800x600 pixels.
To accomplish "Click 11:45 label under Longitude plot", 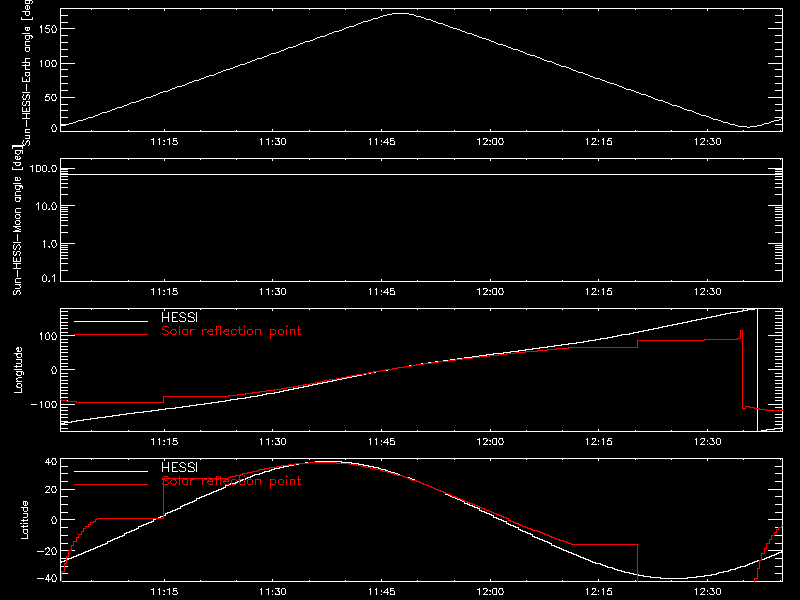I will 382,442.
